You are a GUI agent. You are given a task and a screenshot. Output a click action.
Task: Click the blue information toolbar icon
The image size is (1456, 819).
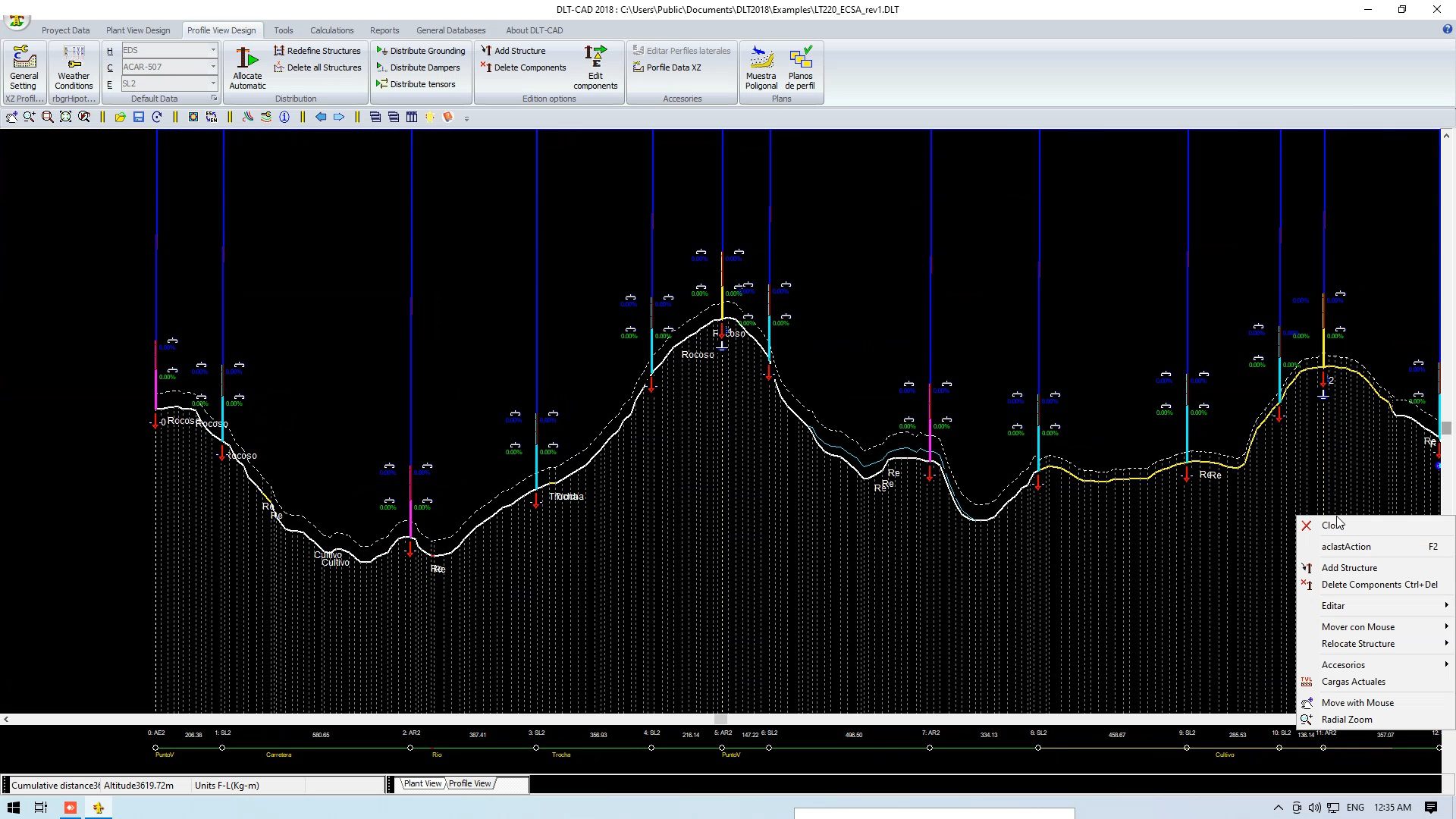pyautogui.click(x=284, y=117)
